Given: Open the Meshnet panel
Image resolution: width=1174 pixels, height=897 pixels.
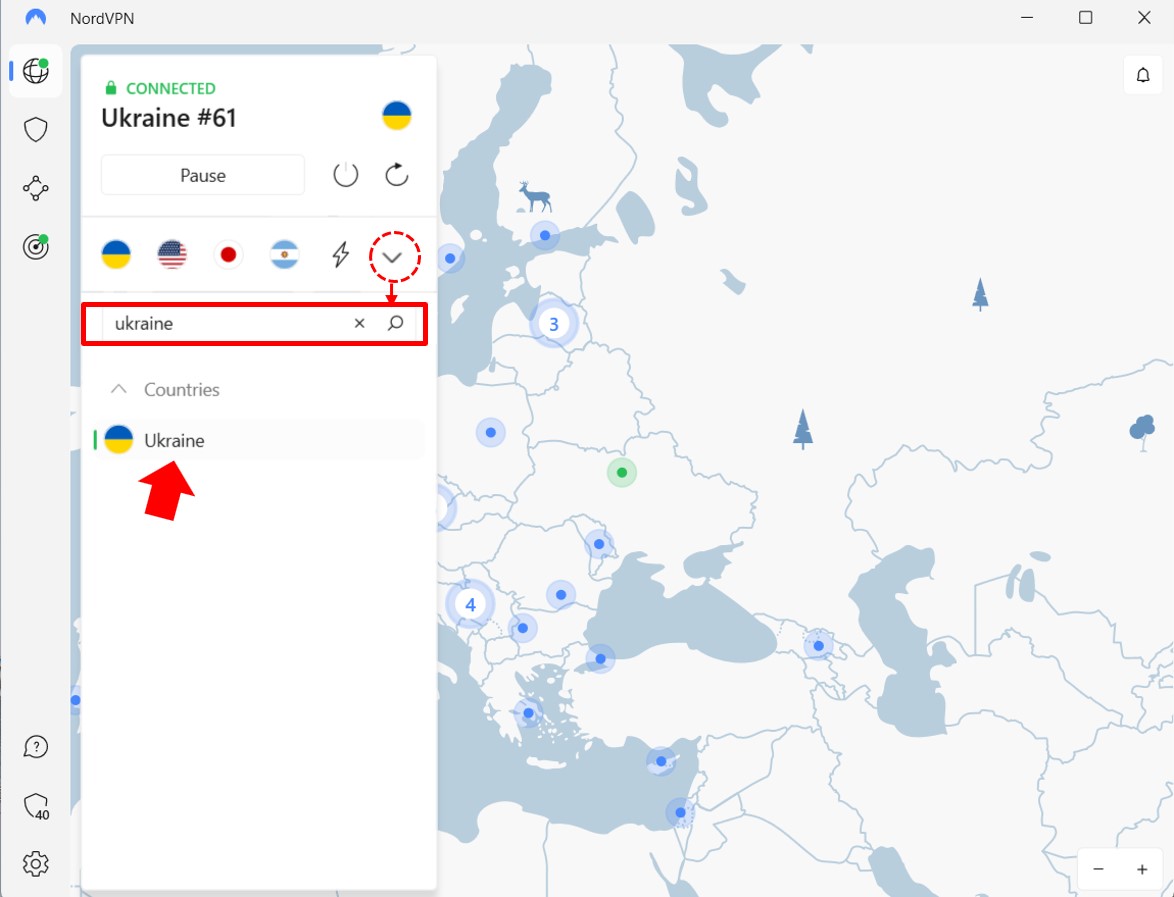Looking at the screenshot, I should click(x=36, y=188).
